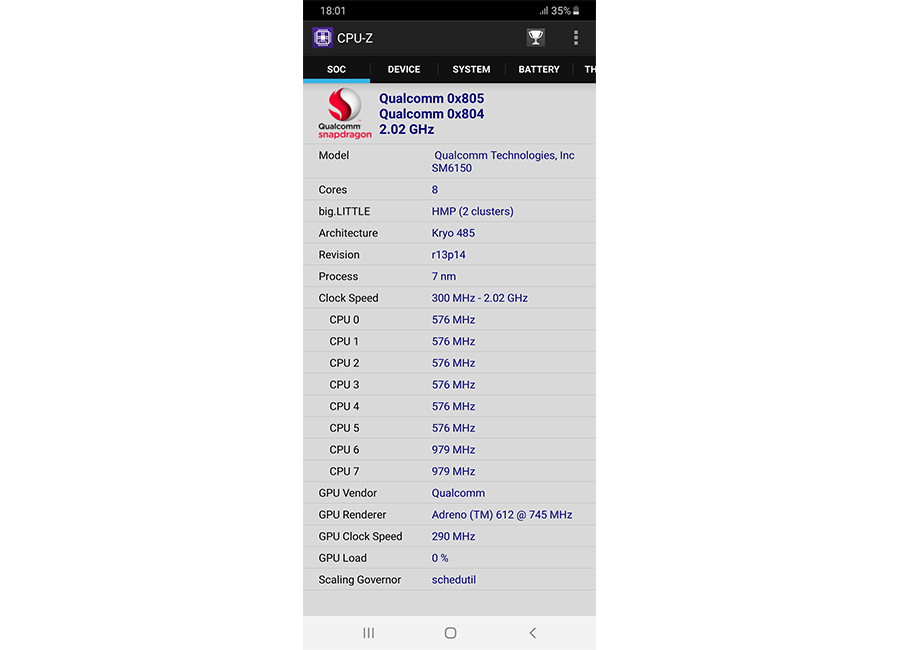Screen dimensions: 900x650
Task: Tap the GPU Load 0 % value
Action: coord(440,558)
